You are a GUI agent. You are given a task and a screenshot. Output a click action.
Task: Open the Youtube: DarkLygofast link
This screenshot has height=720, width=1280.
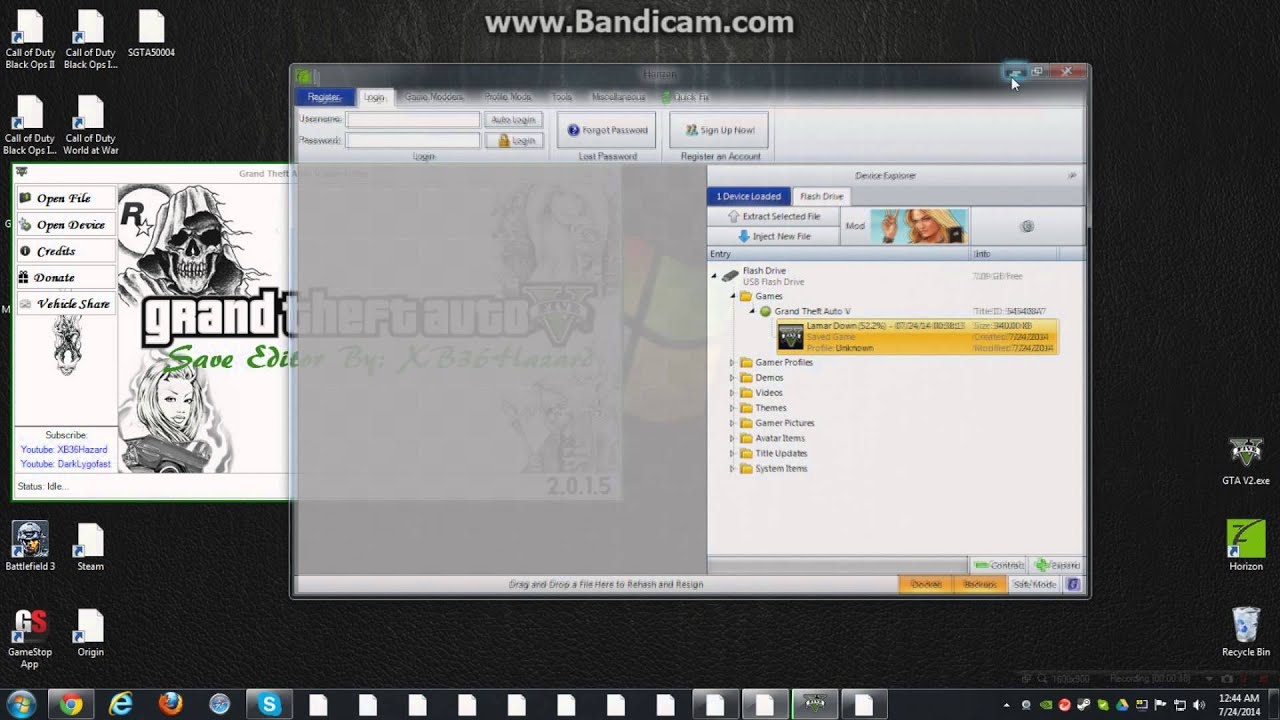click(66, 464)
